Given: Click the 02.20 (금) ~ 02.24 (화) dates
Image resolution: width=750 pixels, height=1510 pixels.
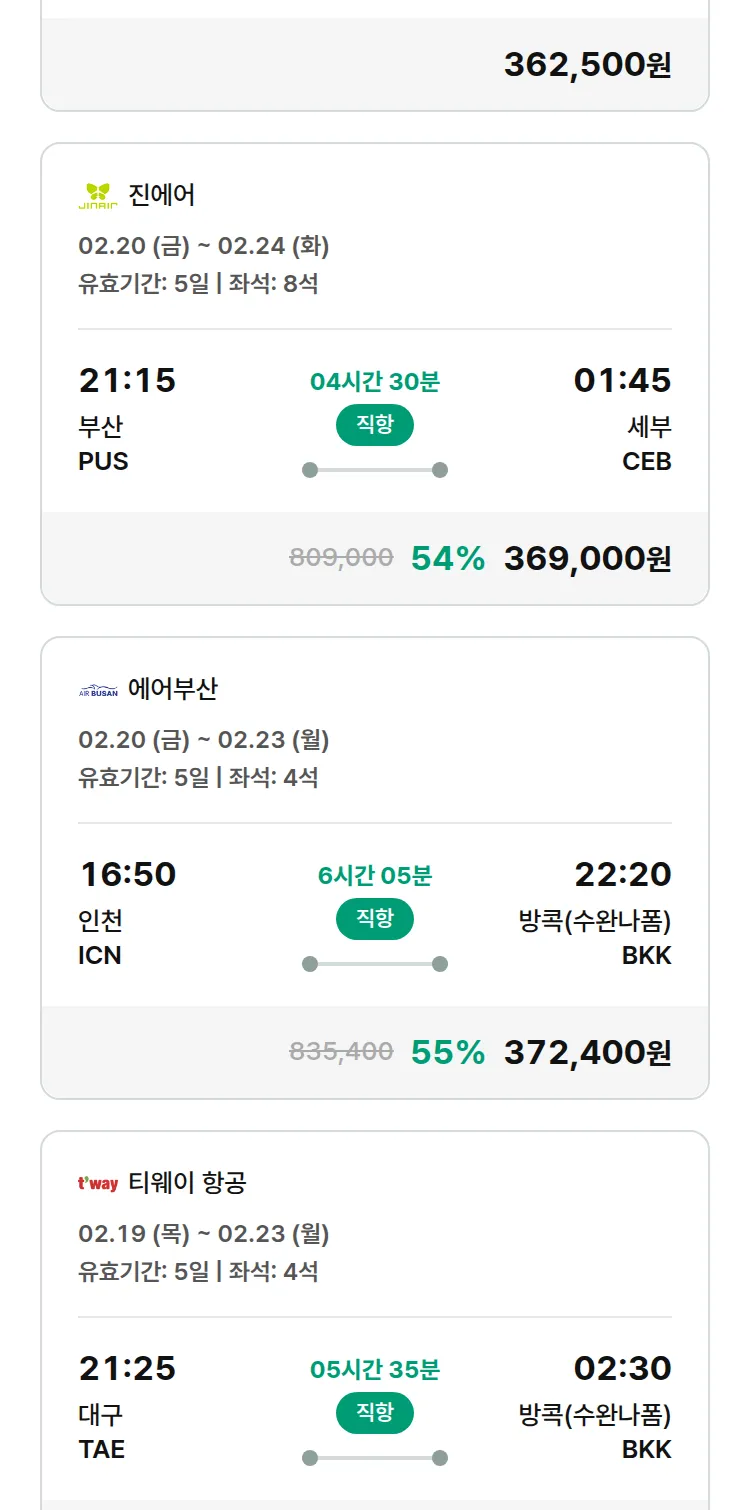Looking at the screenshot, I should (x=204, y=246).
